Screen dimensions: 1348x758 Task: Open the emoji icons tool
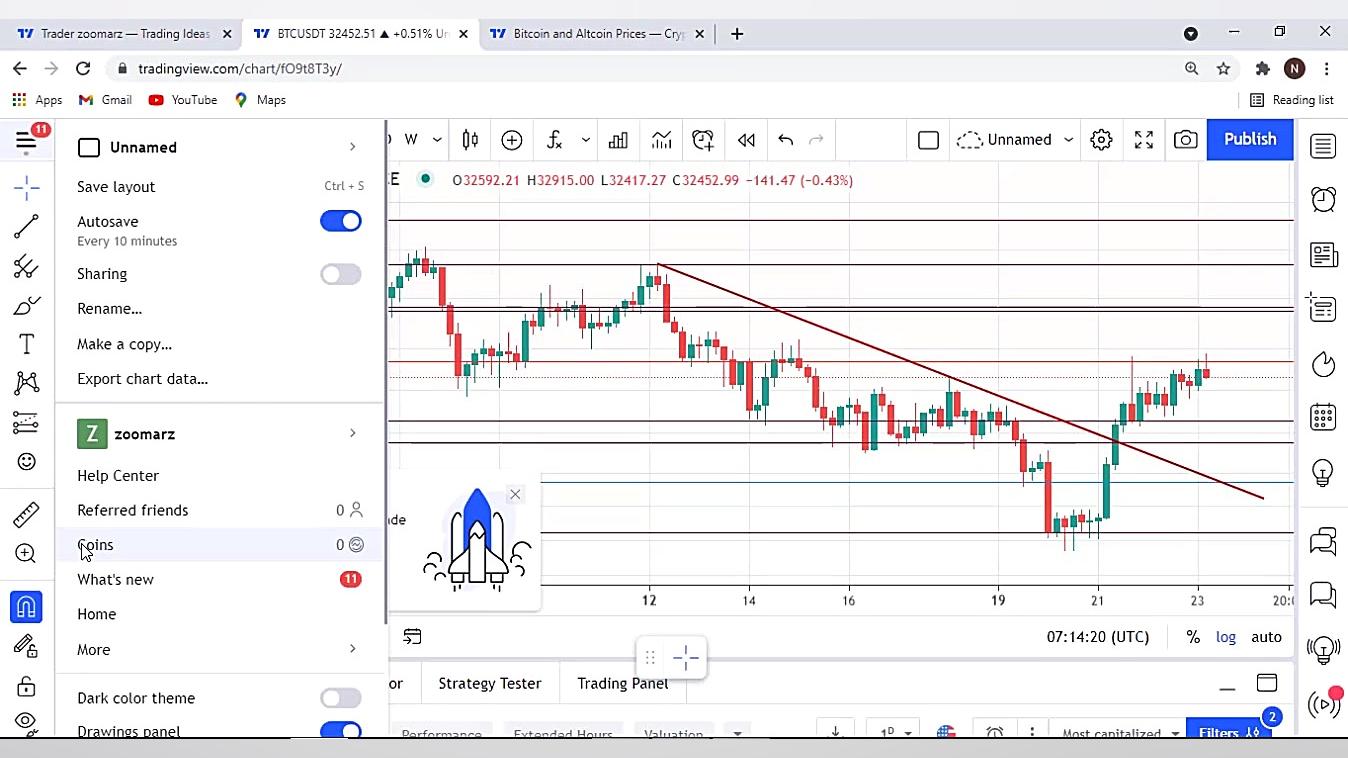(26, 462)
